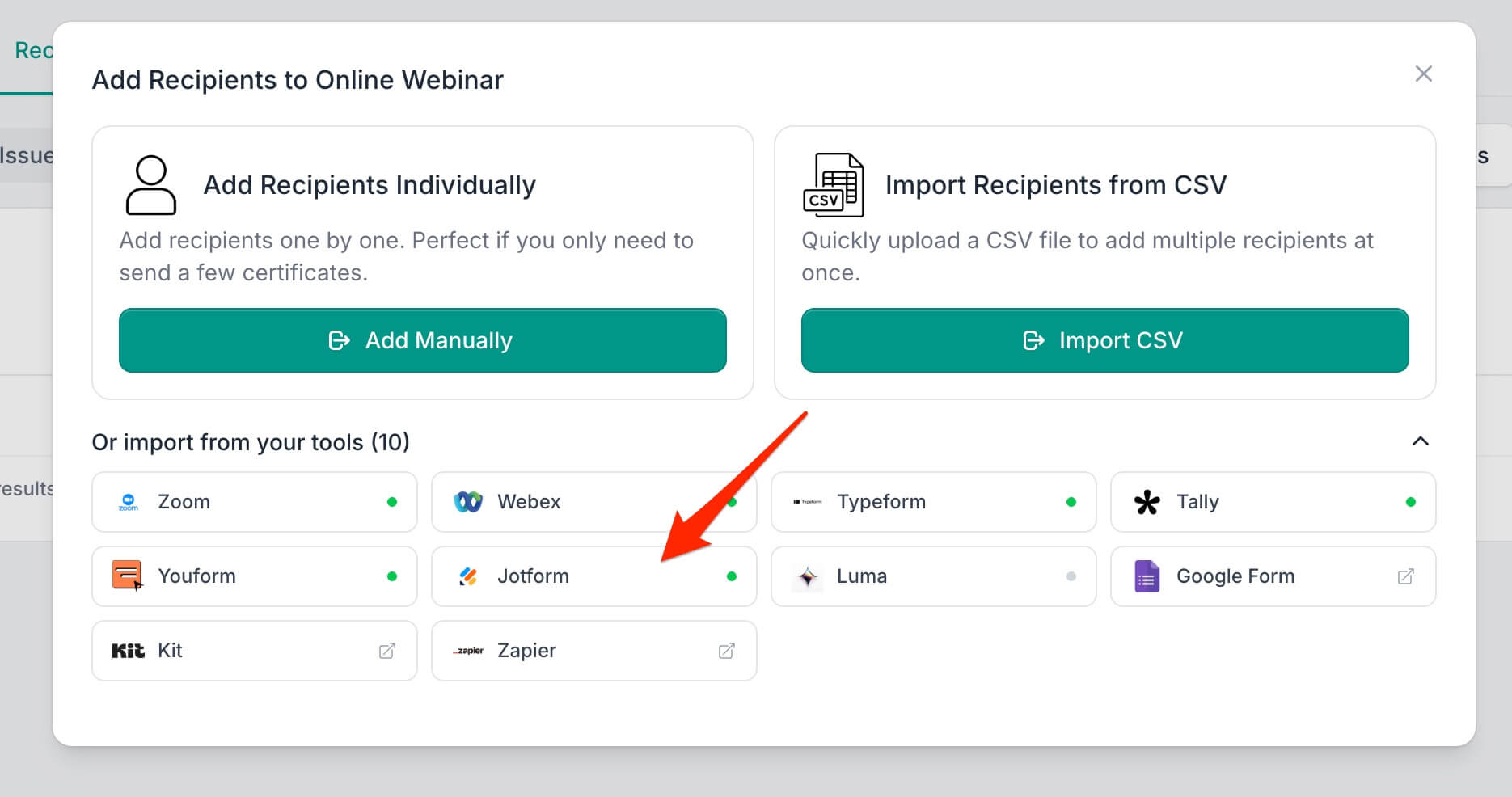Click the Add Manually button
This screenshot has height=797, width=1512.
[x=423, y=340]
